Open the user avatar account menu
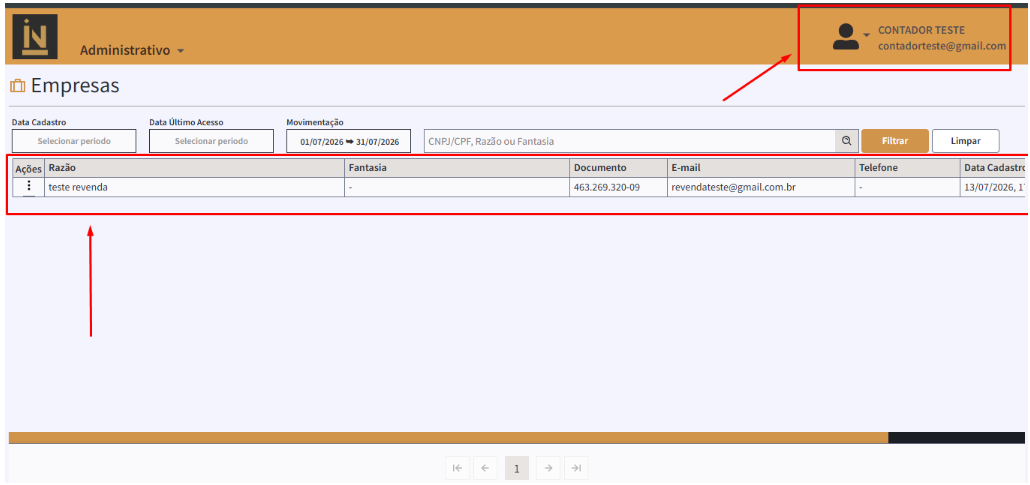 [845, 37]
